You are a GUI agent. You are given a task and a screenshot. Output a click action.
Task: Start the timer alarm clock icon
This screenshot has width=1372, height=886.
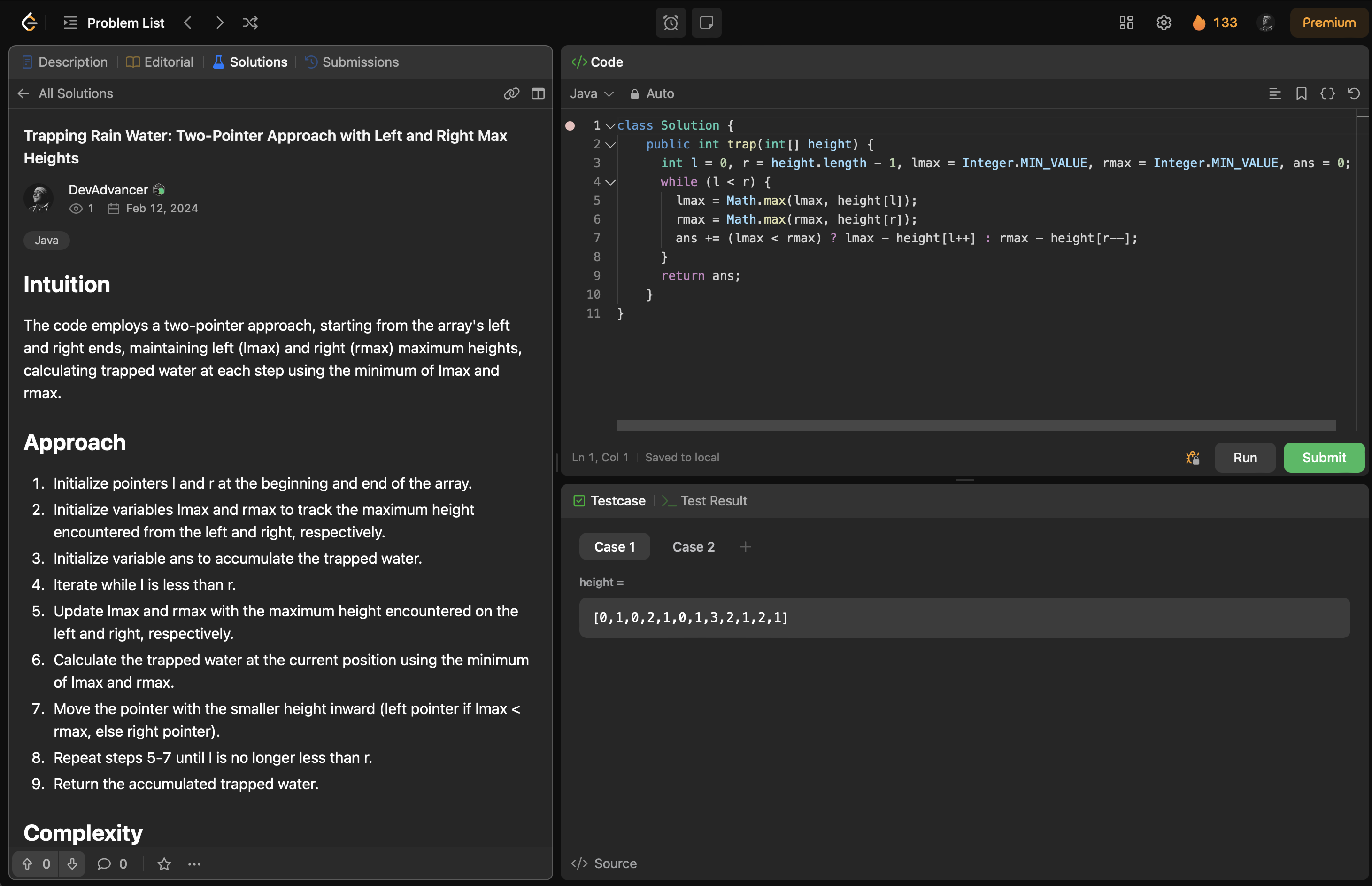click(x=671, y=23)
